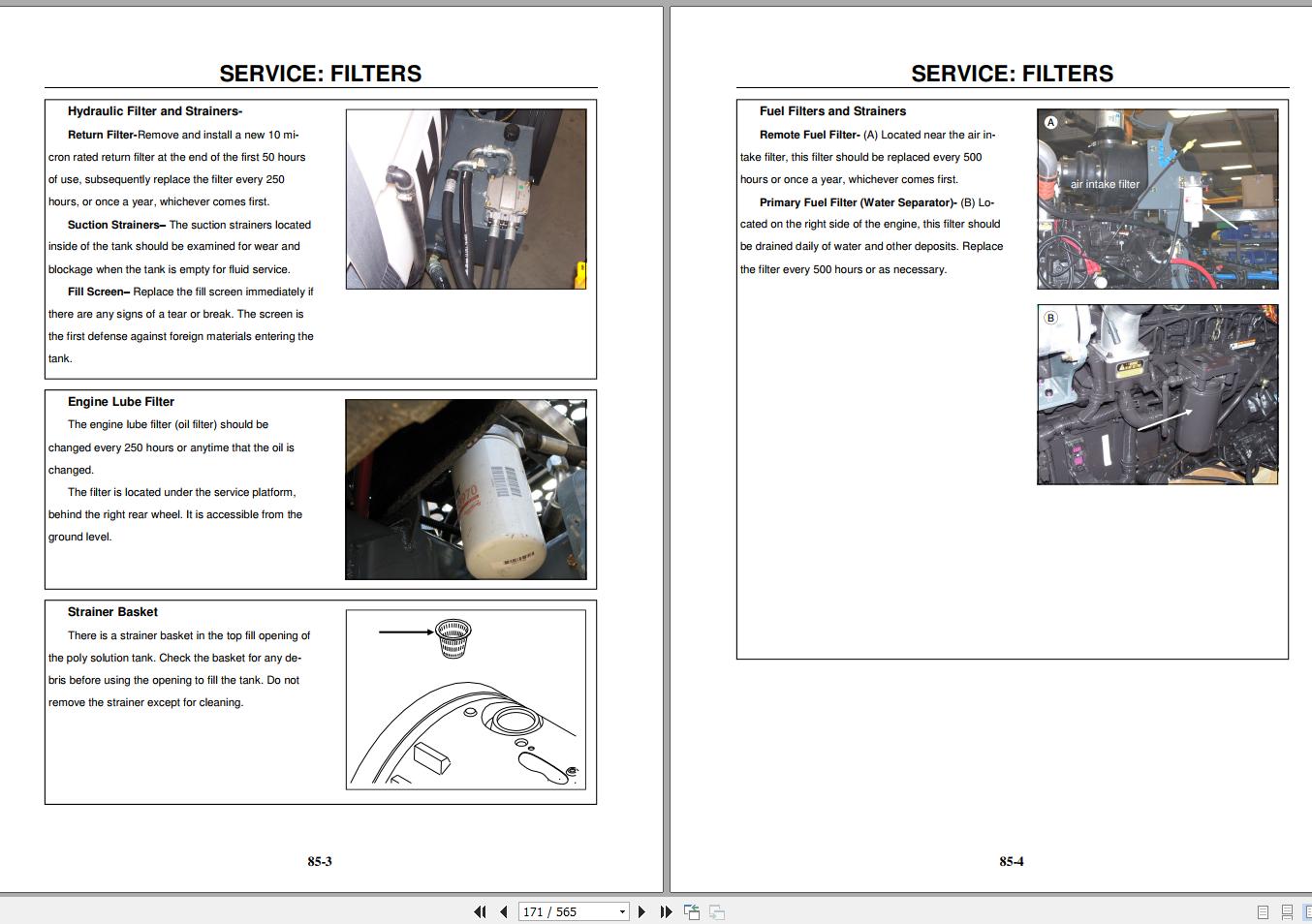This screenshot has height=924, width=1312.
Task: Click 'air intake filter' label in photo A
Action: [x=1105, y=184]
